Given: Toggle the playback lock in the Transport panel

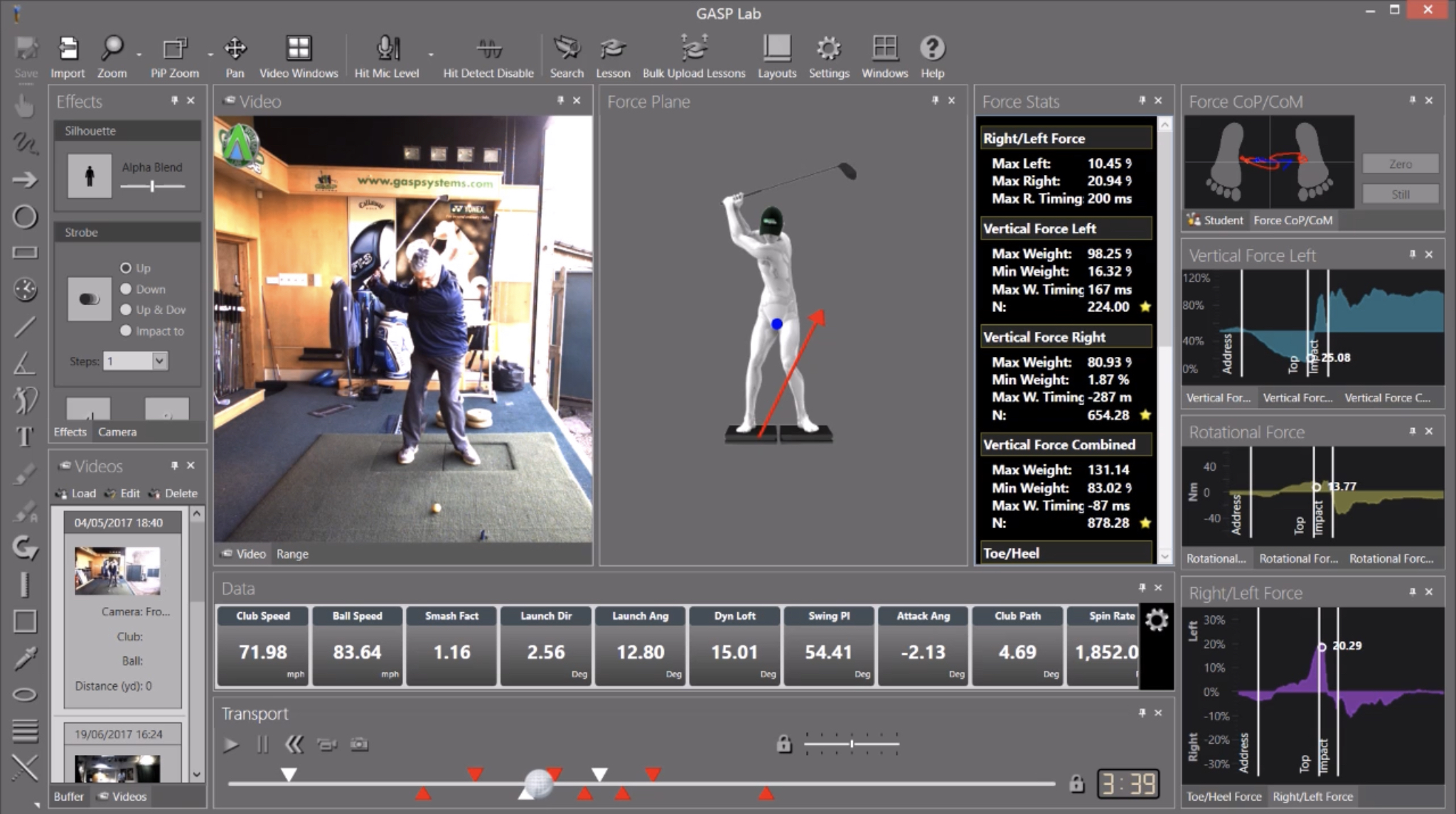Looking at the screenshot, I should (x=785, y=744).
